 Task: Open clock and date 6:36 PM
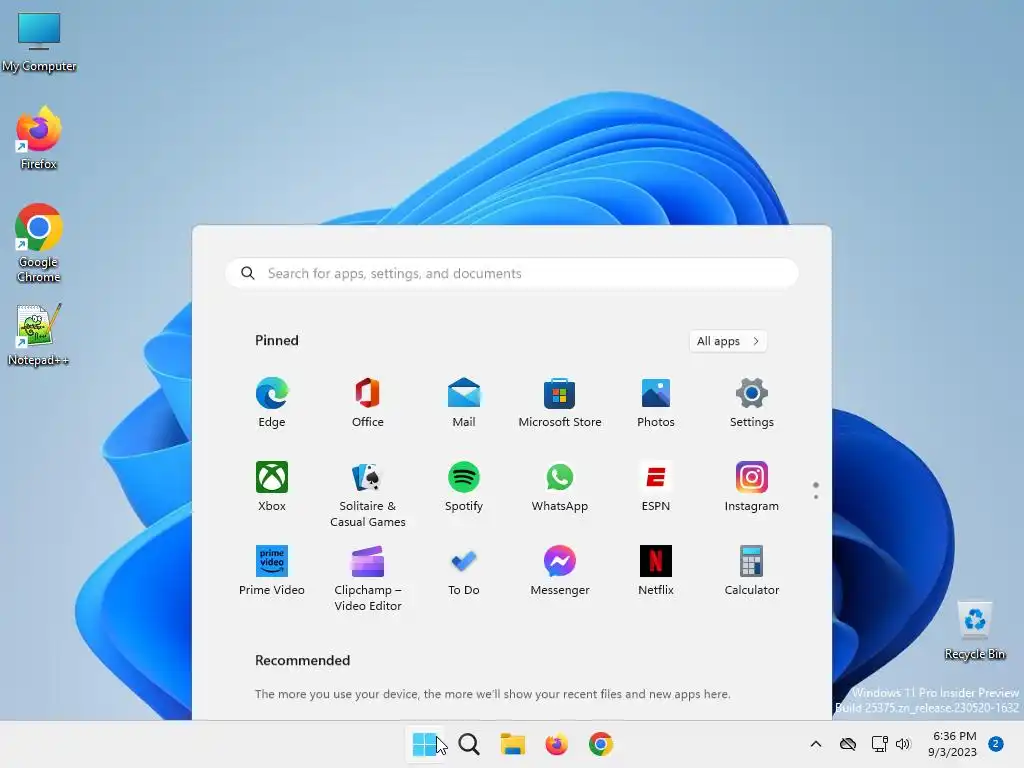click(953, 744)
